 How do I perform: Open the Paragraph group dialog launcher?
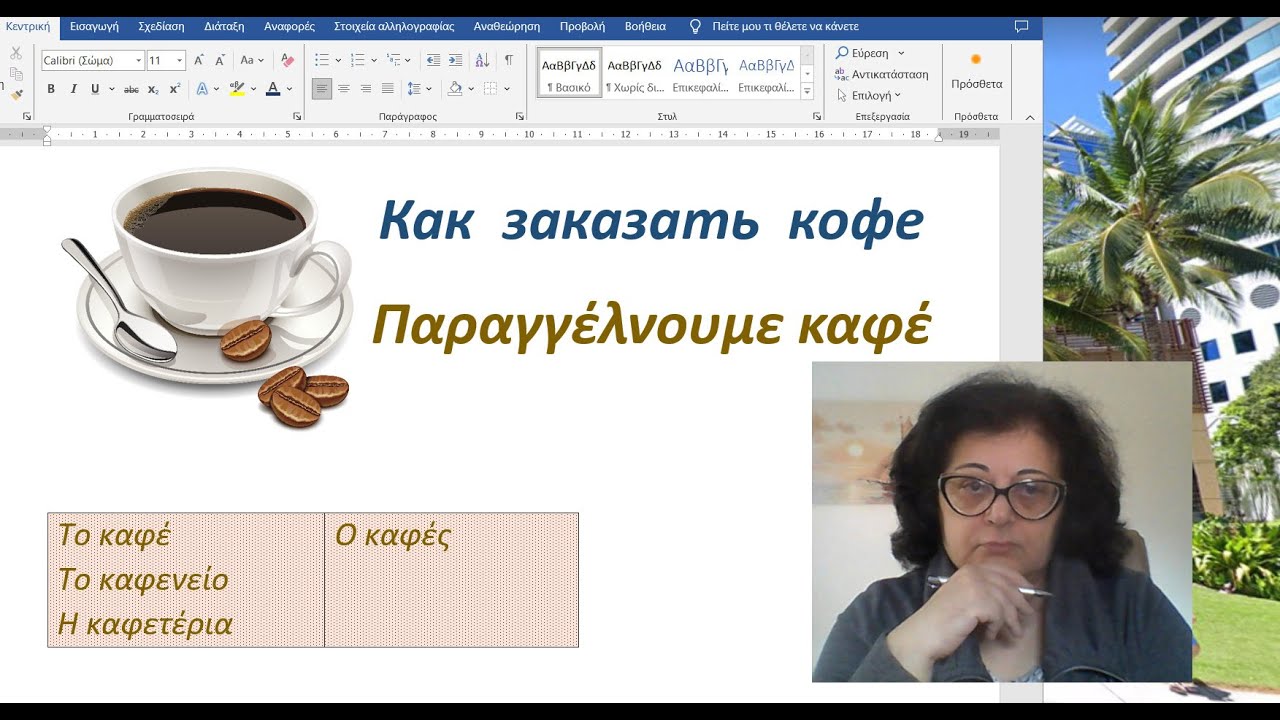520,117
